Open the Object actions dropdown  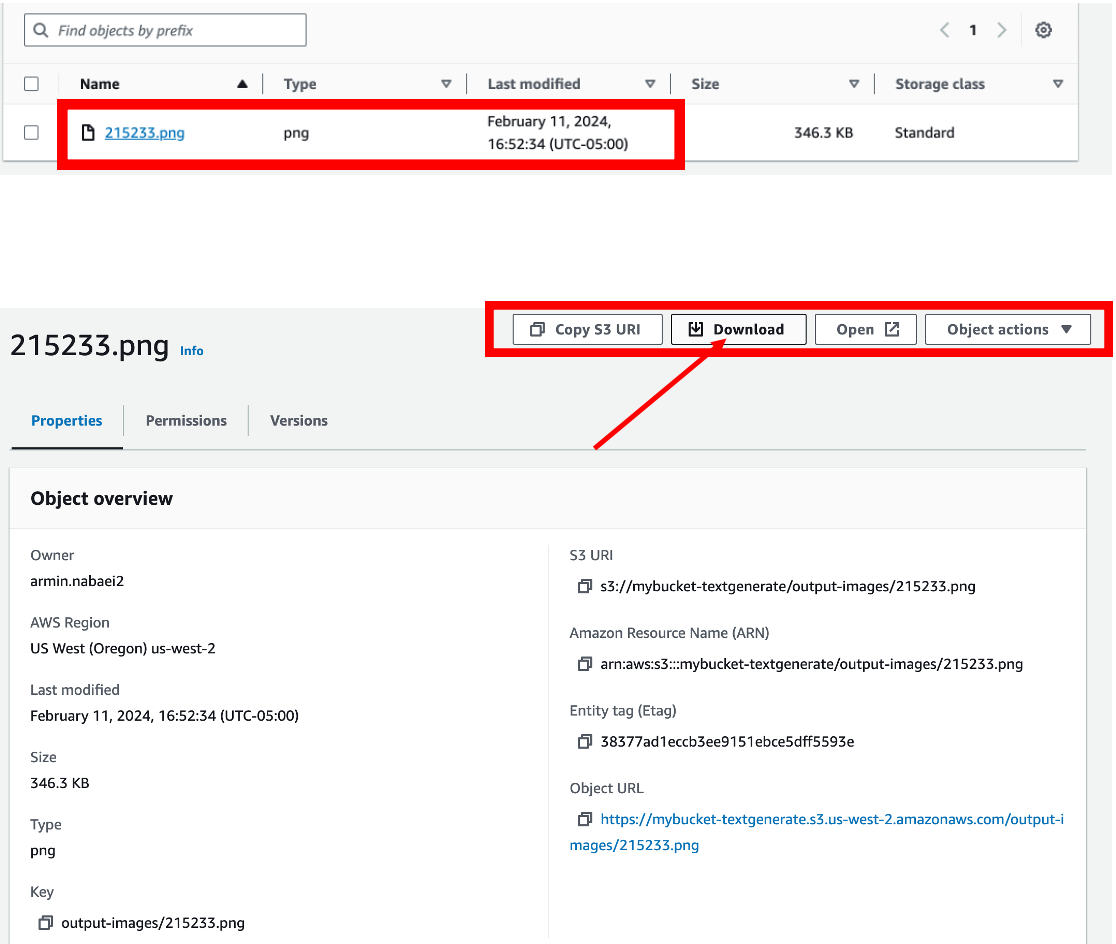click(1008, 329)
